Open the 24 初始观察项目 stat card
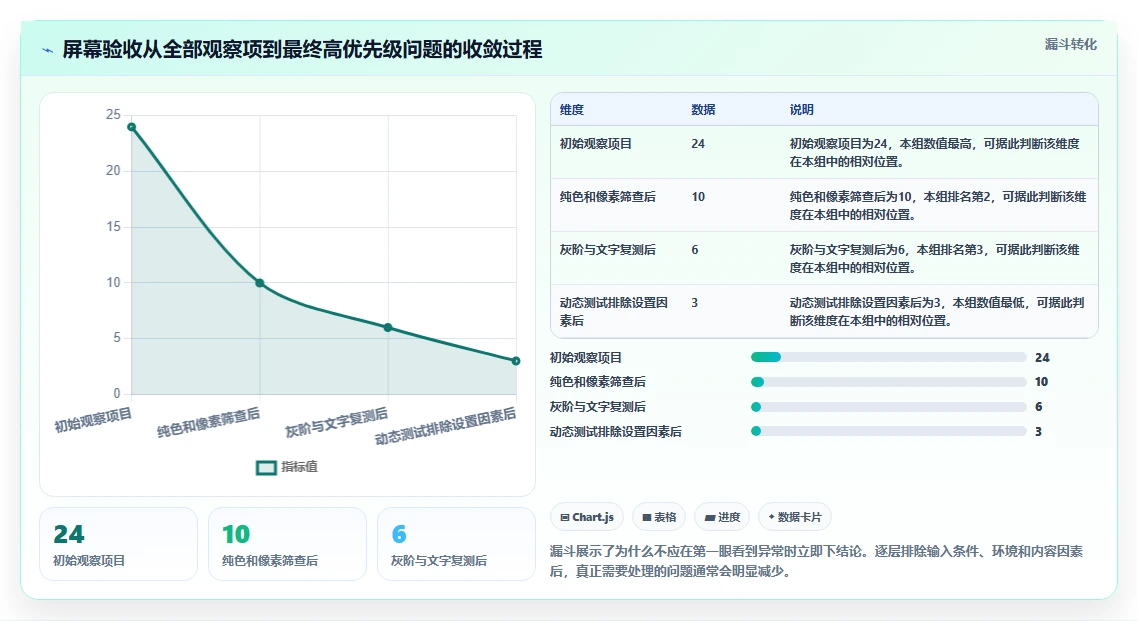1138x621 pixels. 118,544
